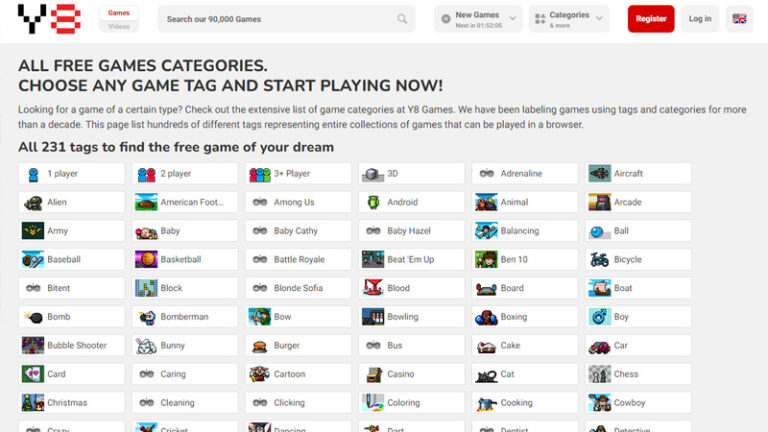The image size is (768, 432).
Task: Click the Log in button
Action: pyautogui.click(x=700, y=19)
